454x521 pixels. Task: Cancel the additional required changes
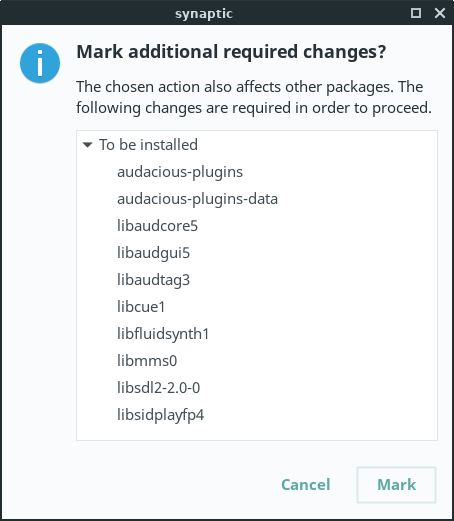pos(306,485)
